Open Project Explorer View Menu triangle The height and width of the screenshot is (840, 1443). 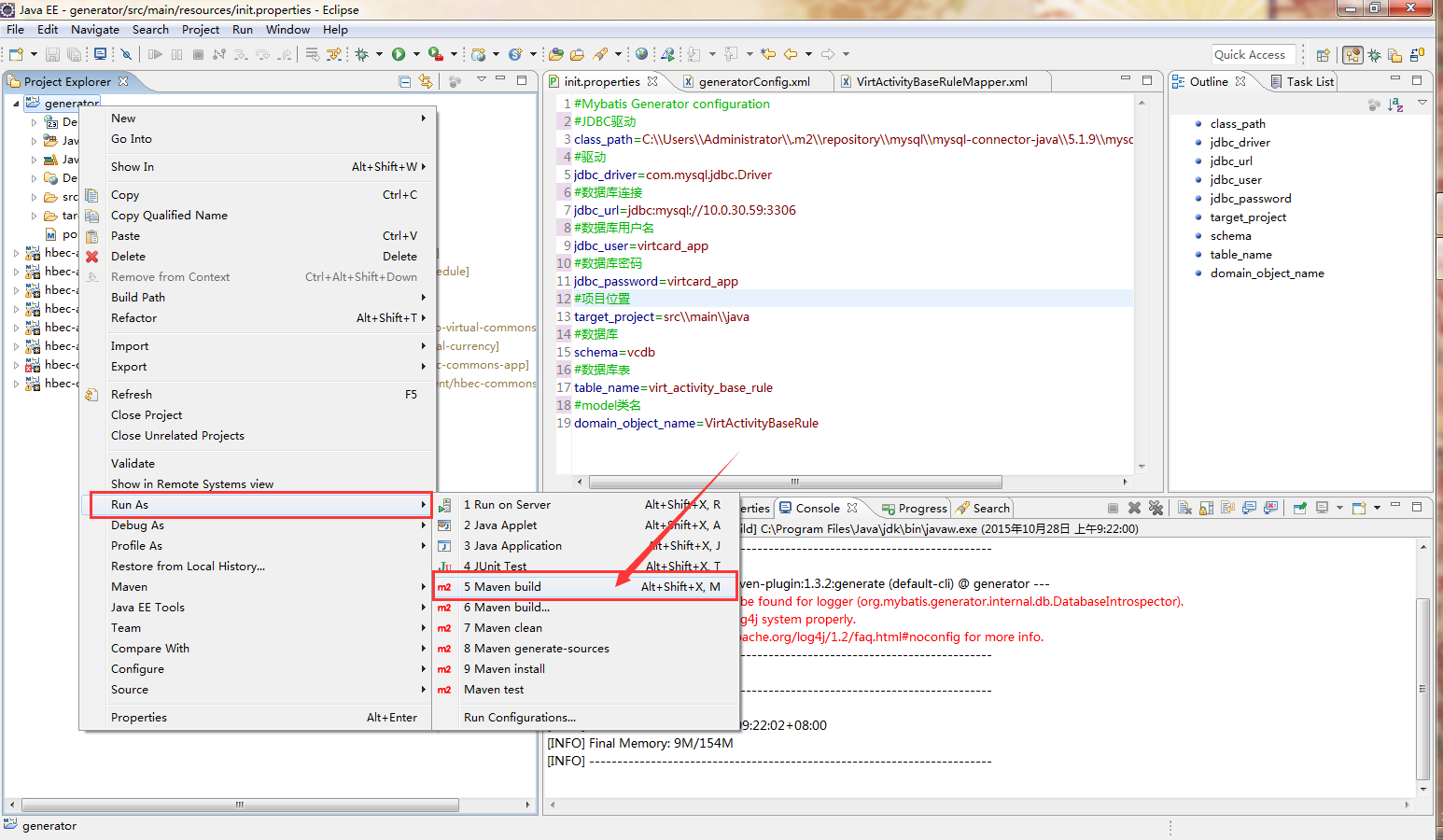(482, 79)
